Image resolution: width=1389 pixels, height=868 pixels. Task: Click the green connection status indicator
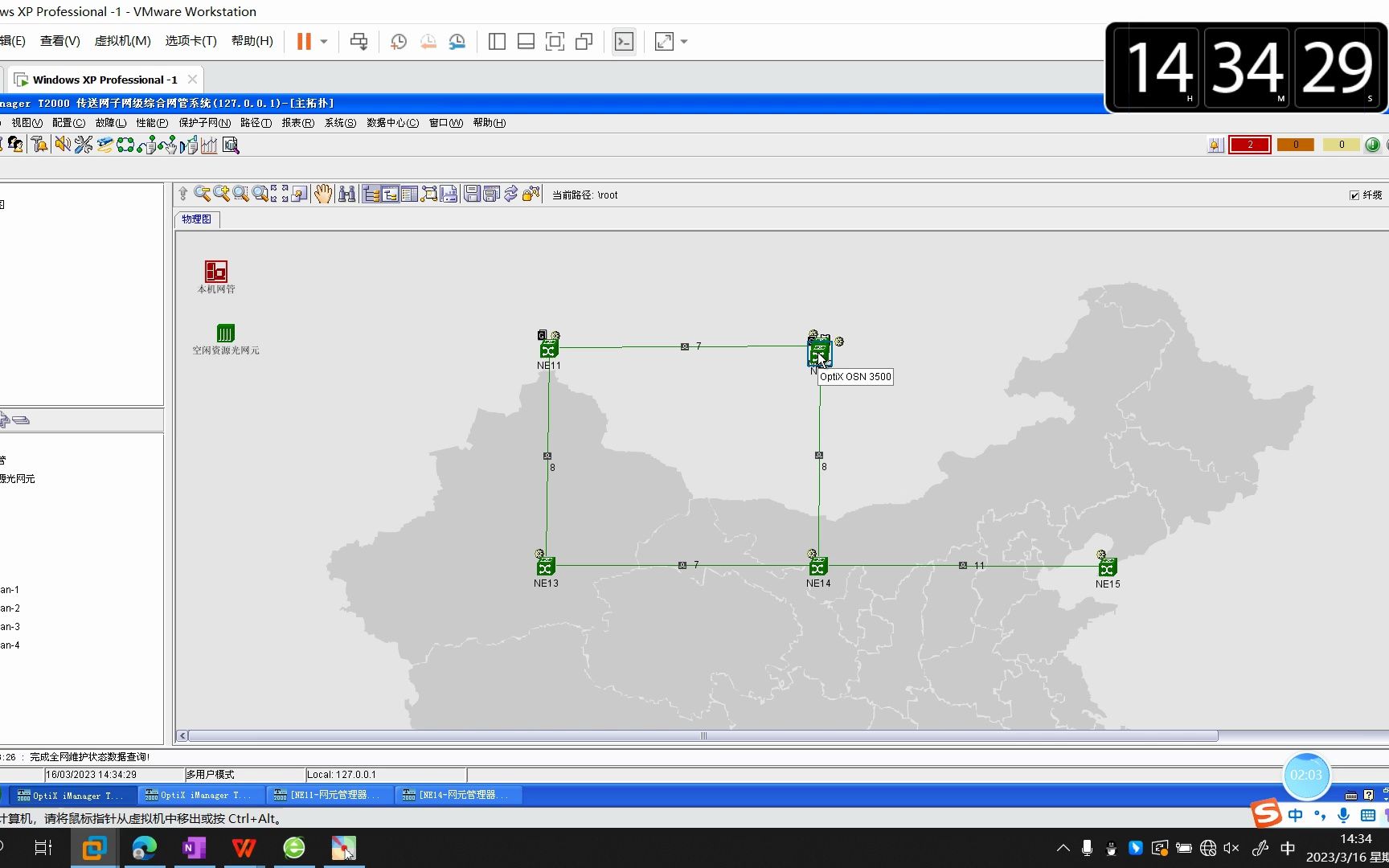pyautogui.click(x=1373, y=145)
